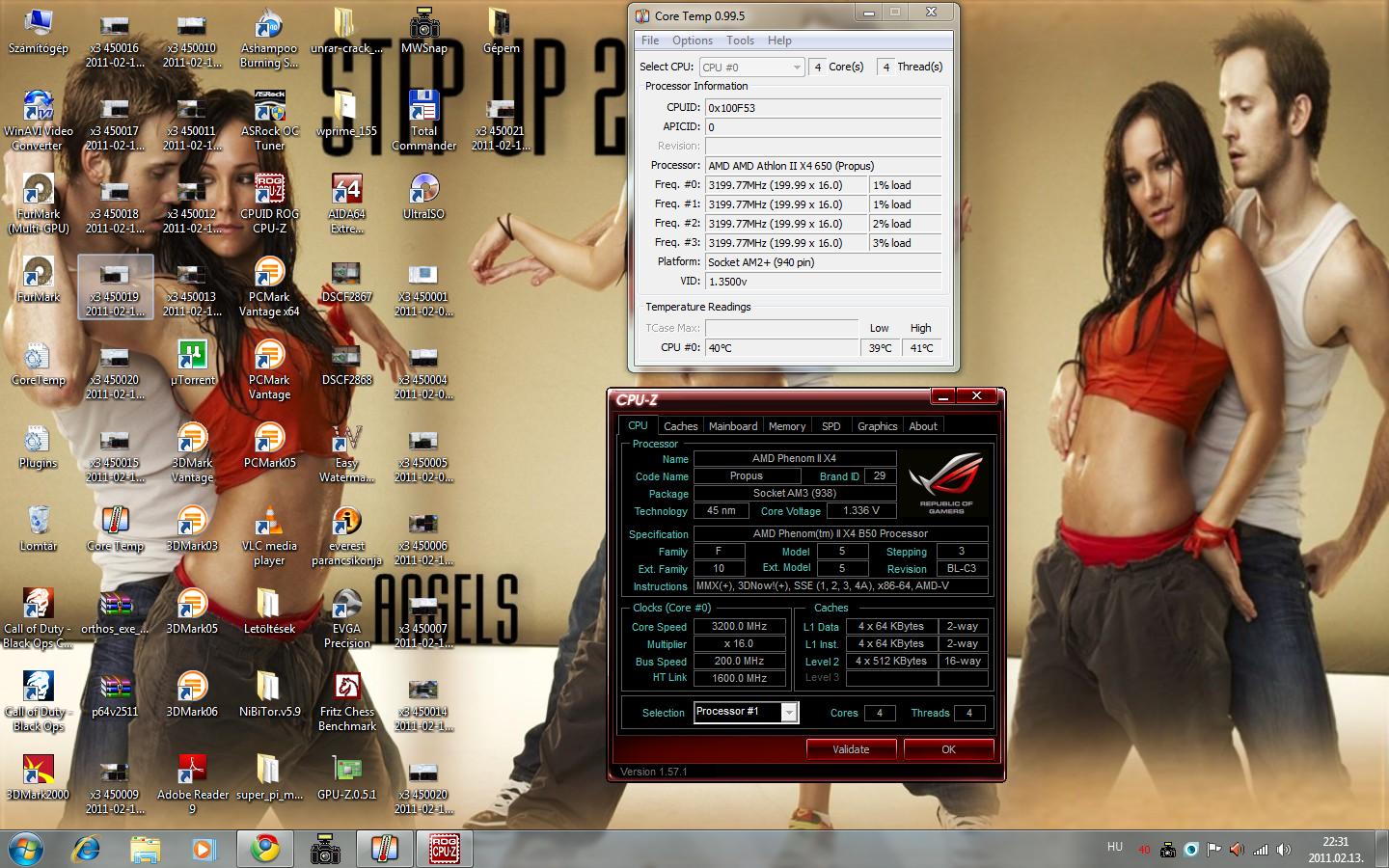Open Ashampoo Burning Studio shortcut
This screenshot has width=1389, height=868.
(269, 39)
